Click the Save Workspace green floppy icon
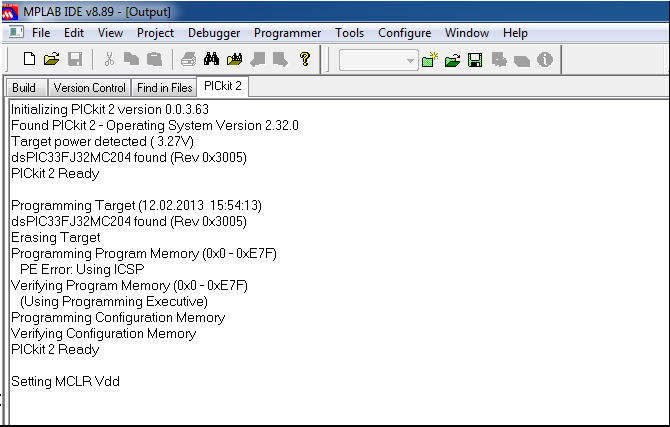This screenshot has height=427, width=670. 475,60
